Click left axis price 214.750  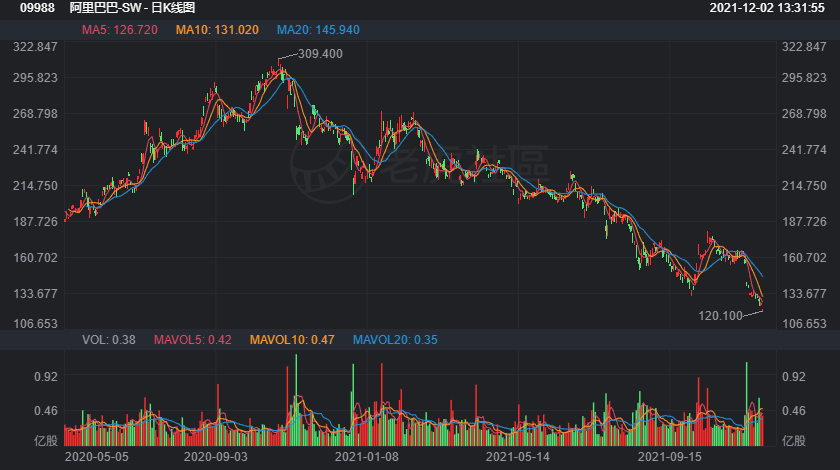(x=35, y=186)
